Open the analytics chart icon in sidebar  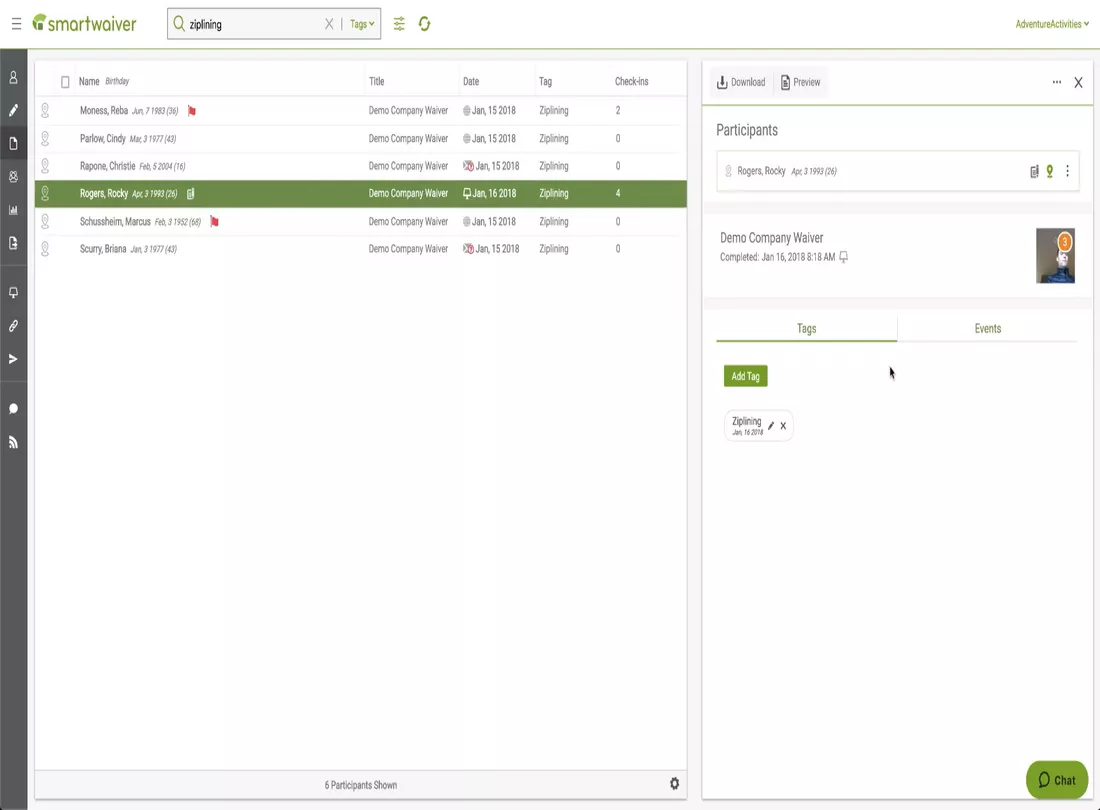(14, 210)
